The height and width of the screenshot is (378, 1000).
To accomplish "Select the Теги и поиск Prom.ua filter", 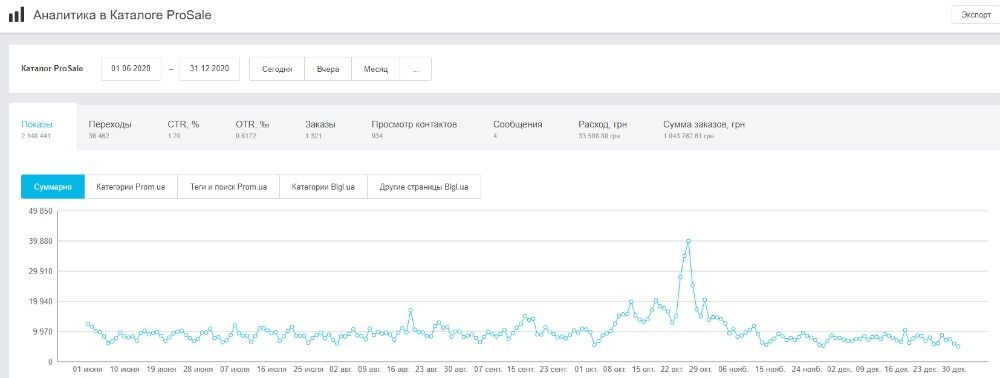I will click(228, 187).
